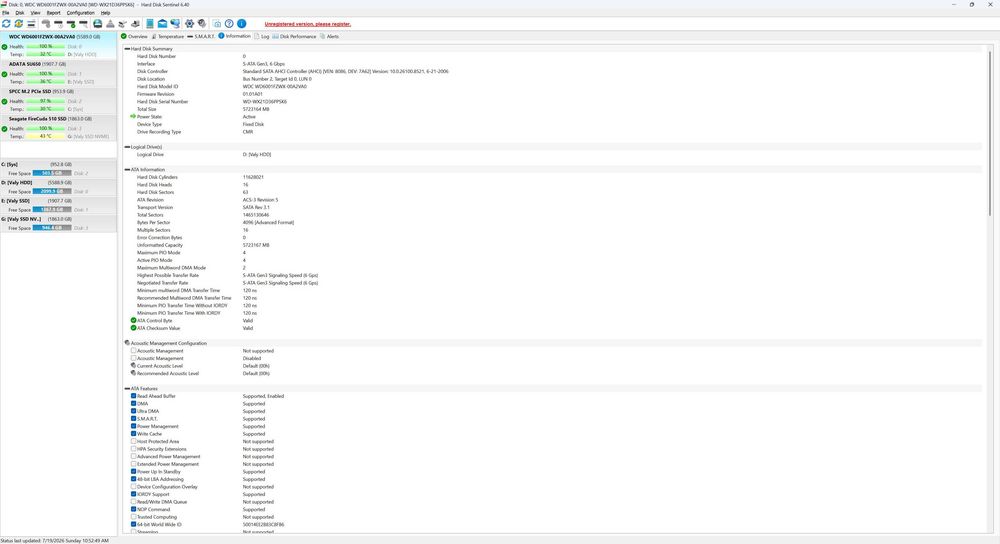Collapse the Acoustic Management Configuration section
The height and width of the screenshot is (544, 1000).
click(127, 343)
